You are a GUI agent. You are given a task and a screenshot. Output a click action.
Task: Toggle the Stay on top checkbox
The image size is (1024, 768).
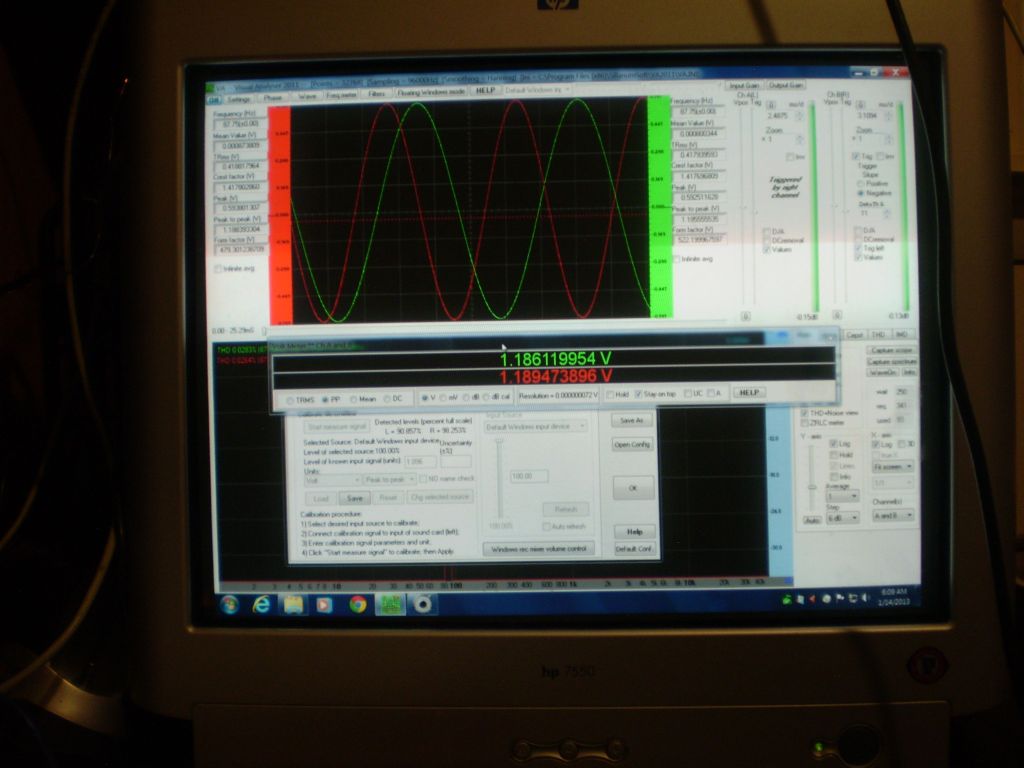(638, 394)
